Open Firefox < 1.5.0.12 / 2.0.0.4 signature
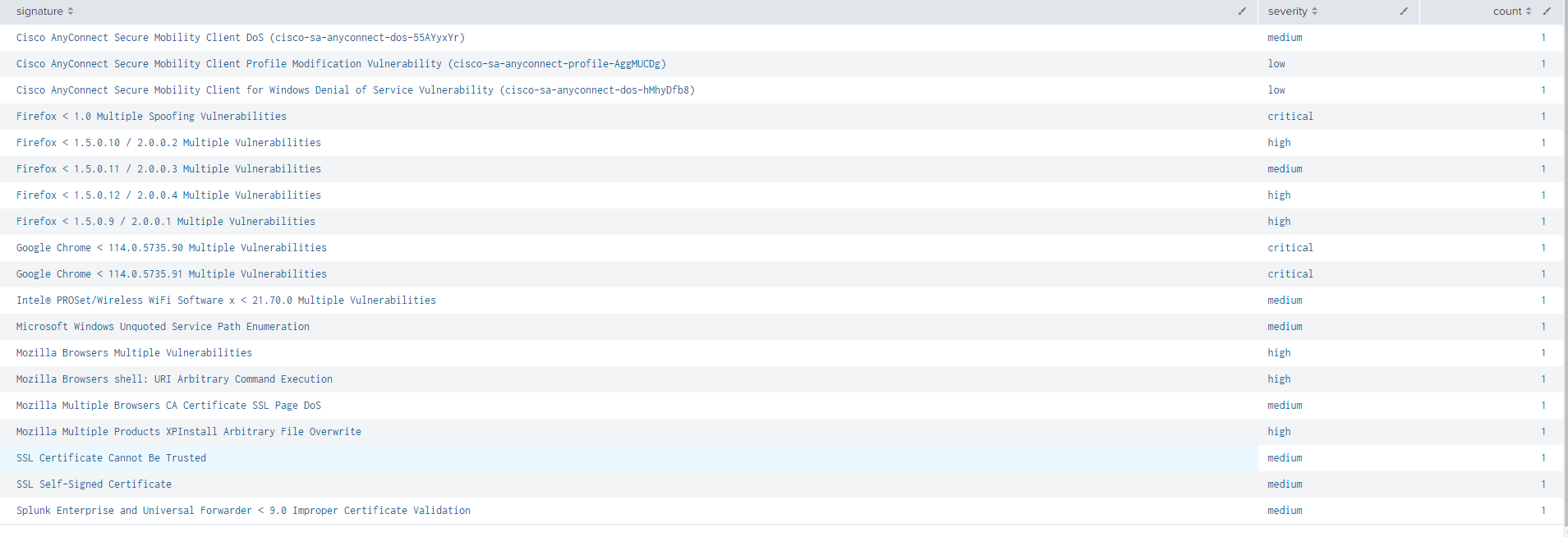 168,195
